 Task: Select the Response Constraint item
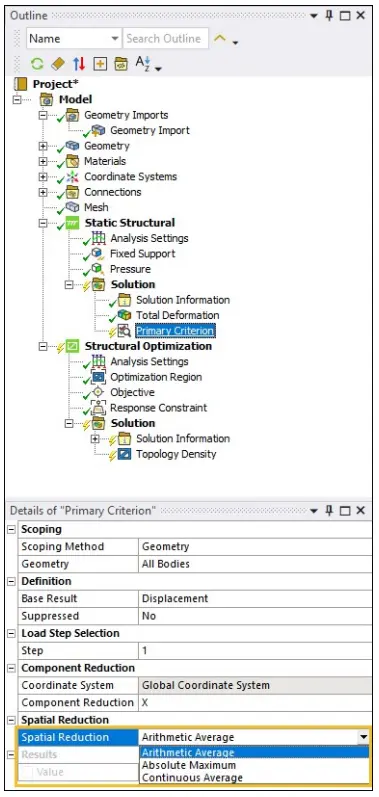pyautogui.click(x=159, y=408)
